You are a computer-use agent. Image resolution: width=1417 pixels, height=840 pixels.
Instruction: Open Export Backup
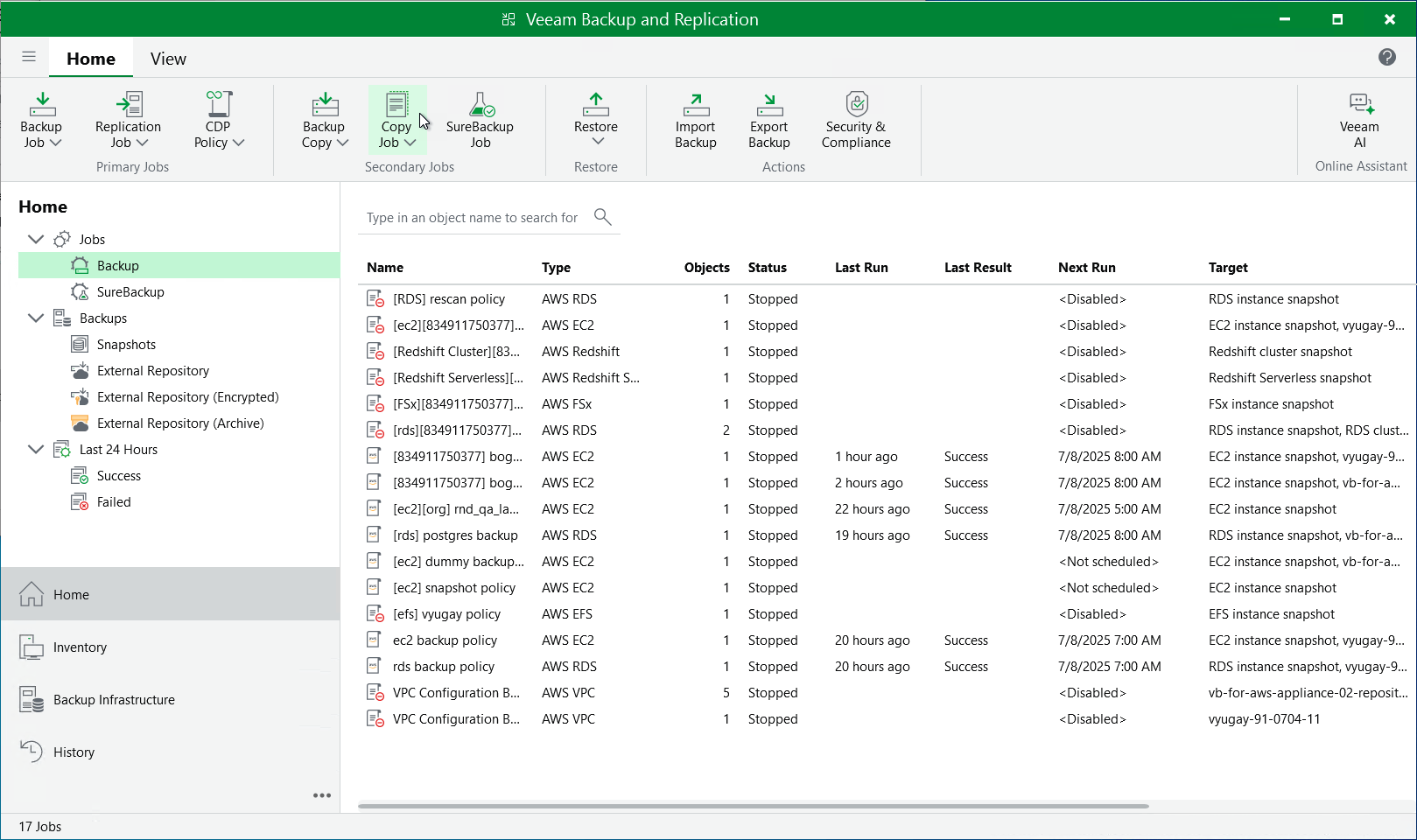tap(768, 120)
